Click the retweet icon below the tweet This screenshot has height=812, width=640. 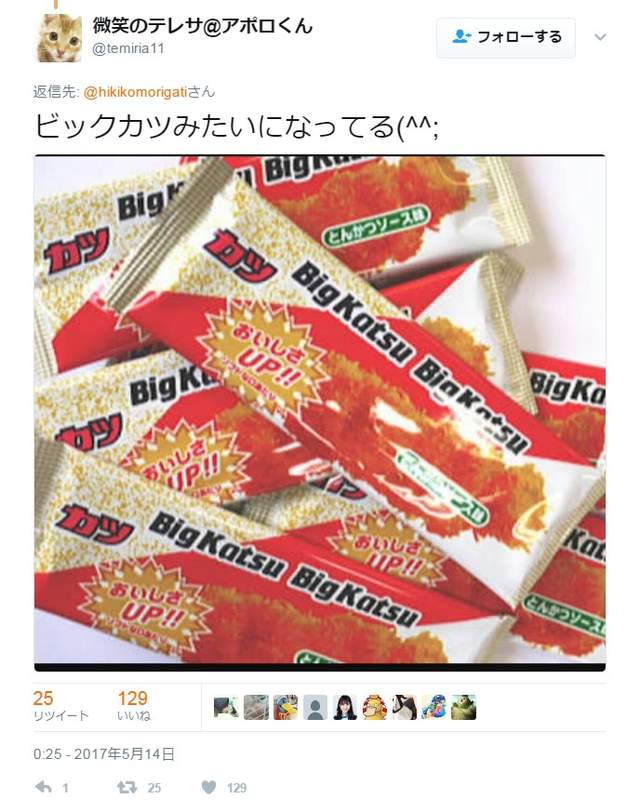pos(127,787)
